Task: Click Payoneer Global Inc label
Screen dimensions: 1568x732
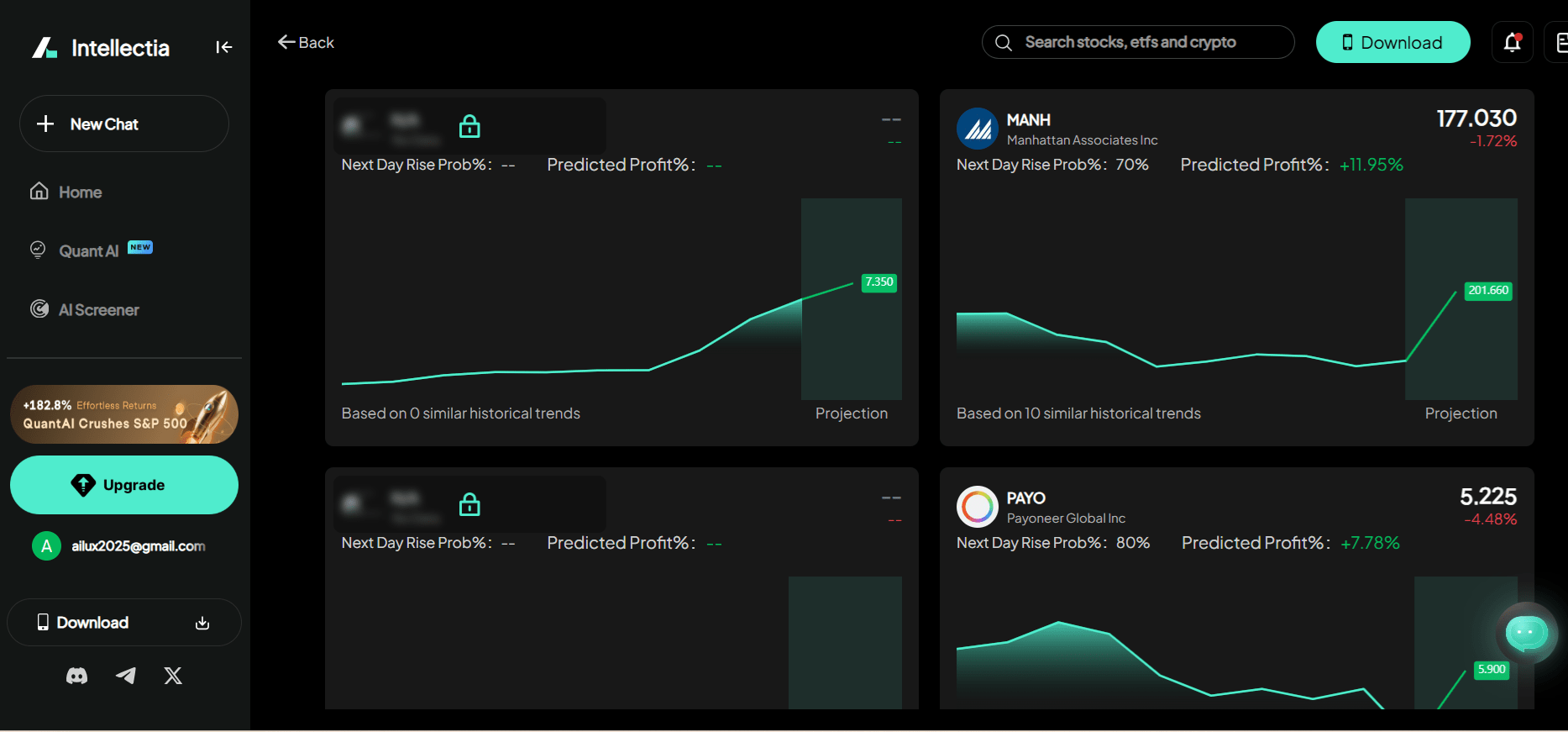Action: tap(1067, 519)
